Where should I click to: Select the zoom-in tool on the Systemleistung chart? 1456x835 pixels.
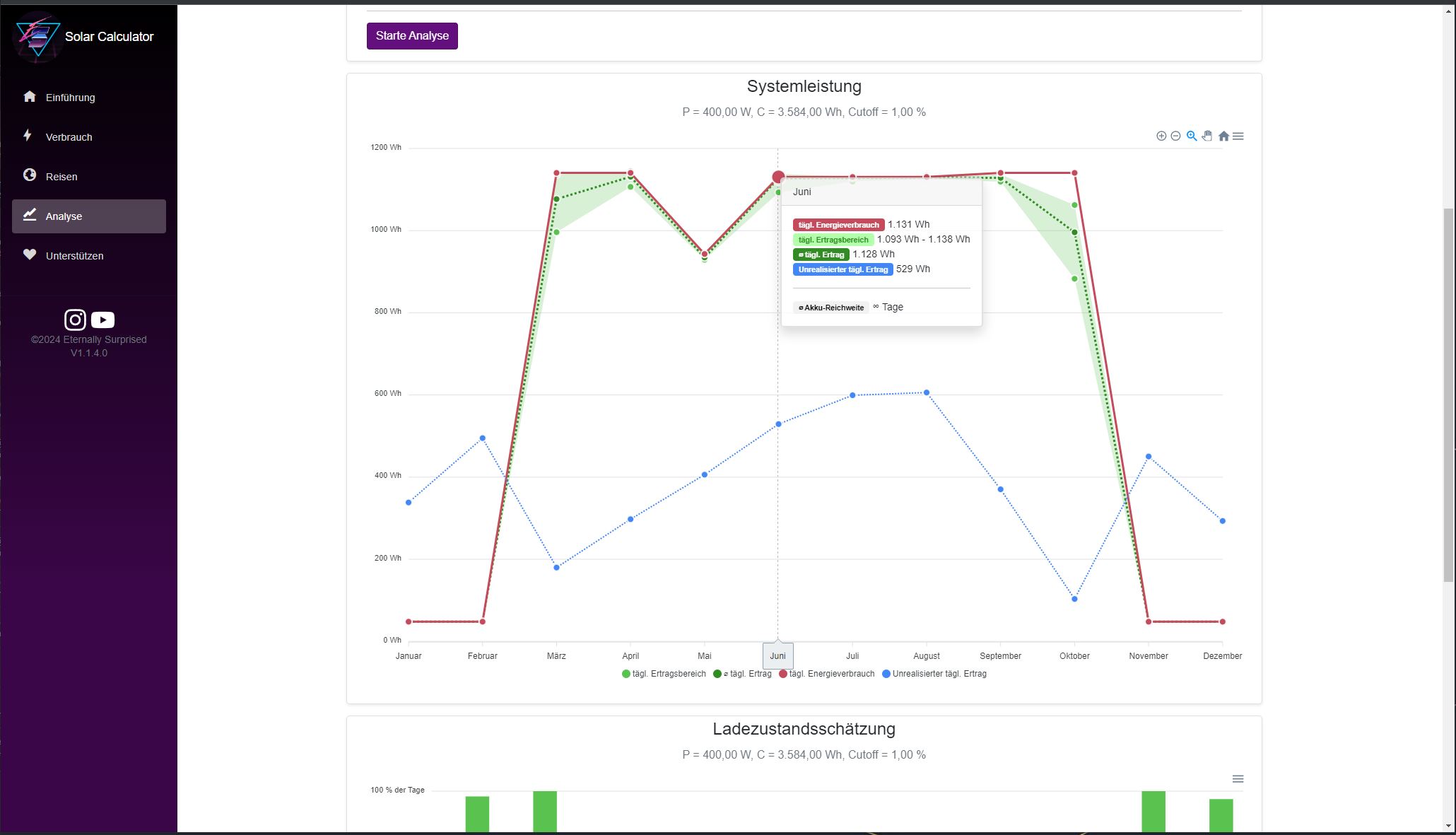(1161, 136)
